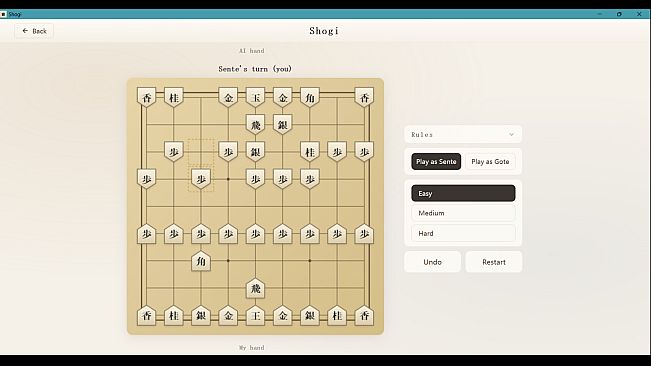Restart the game
This screenshot has height=366, width=651.
coord(494,262)
